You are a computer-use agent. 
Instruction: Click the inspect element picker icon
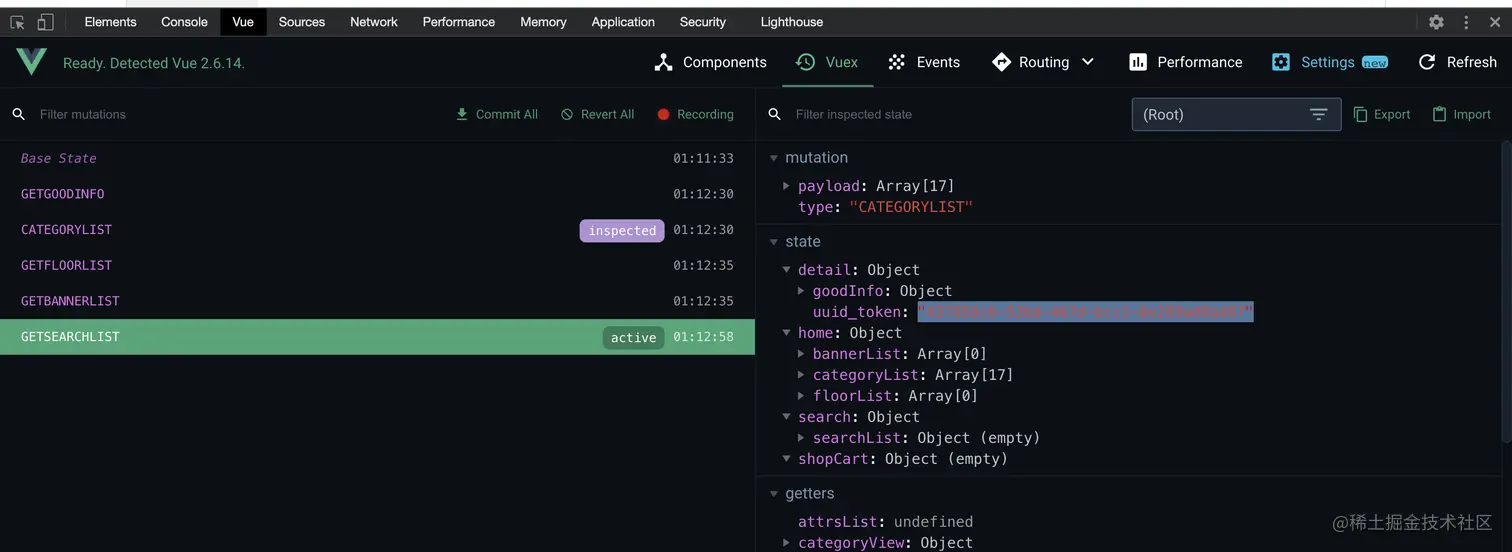(x=18, y=22)
